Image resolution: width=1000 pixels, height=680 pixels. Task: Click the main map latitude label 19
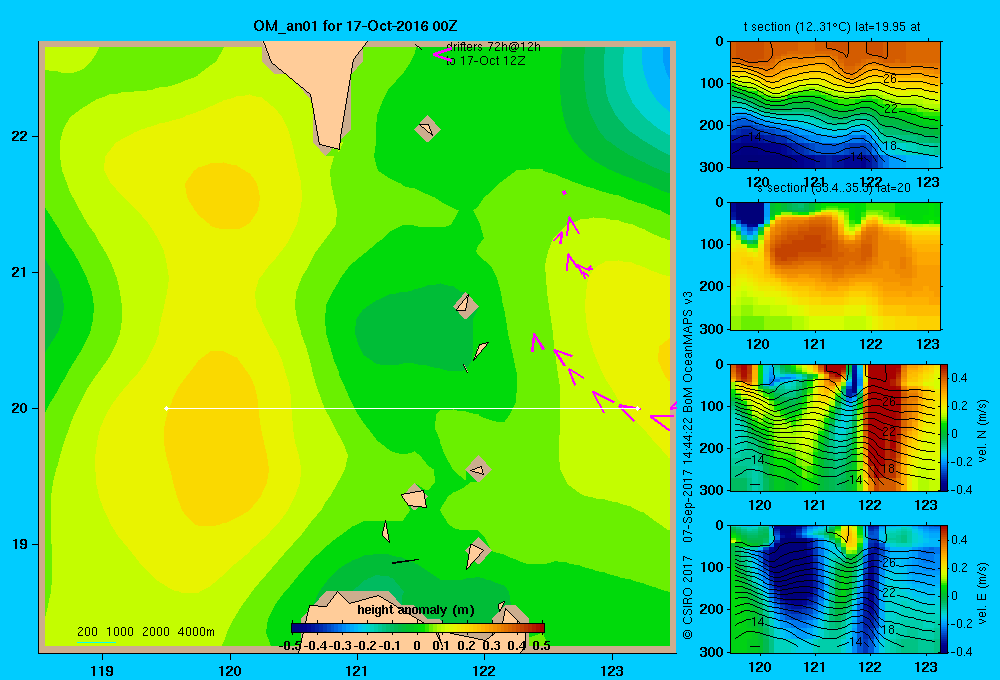tap(20, 544)
